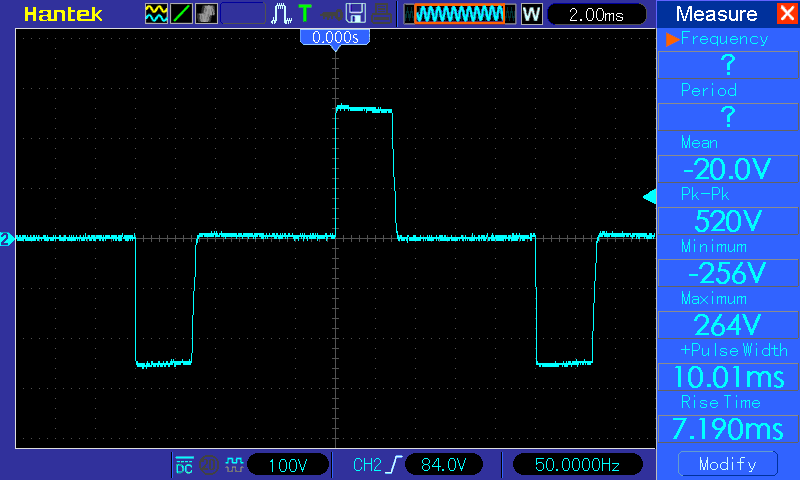Viewport: 800px width, 480px height.
Task: Click the printer icon in top bar
Action: (381, 14)
